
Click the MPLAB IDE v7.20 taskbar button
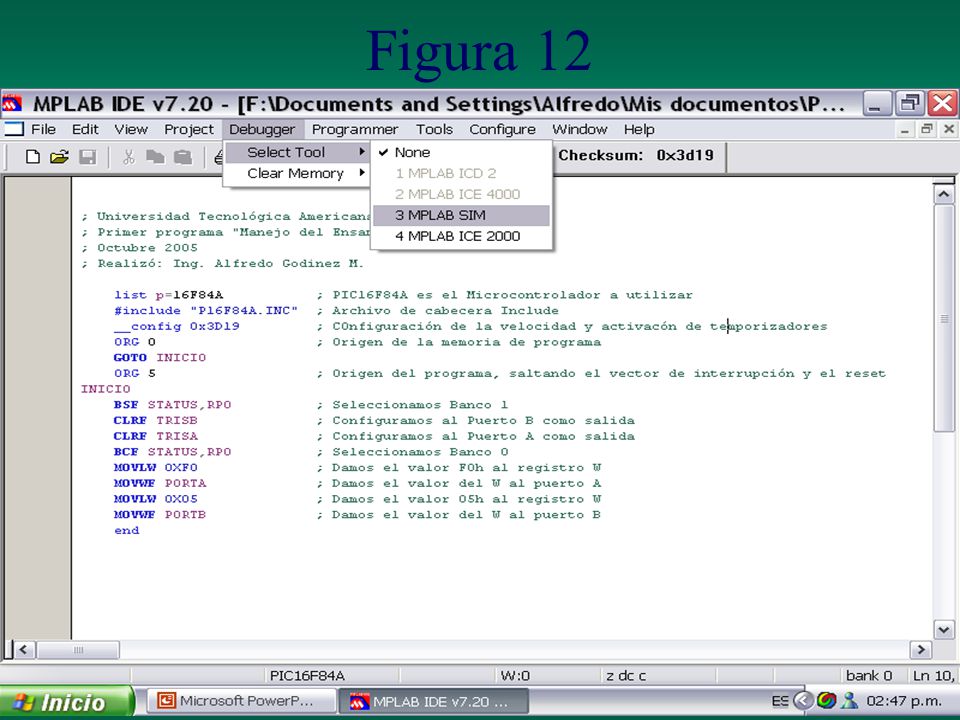click(x=434, y=701)
